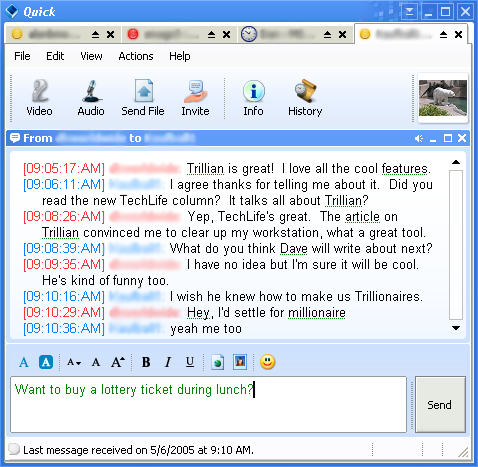The width and height of the screenshot is (478, 467).
Task: Reset font to normal size with plain A
Action: [96, 362]
